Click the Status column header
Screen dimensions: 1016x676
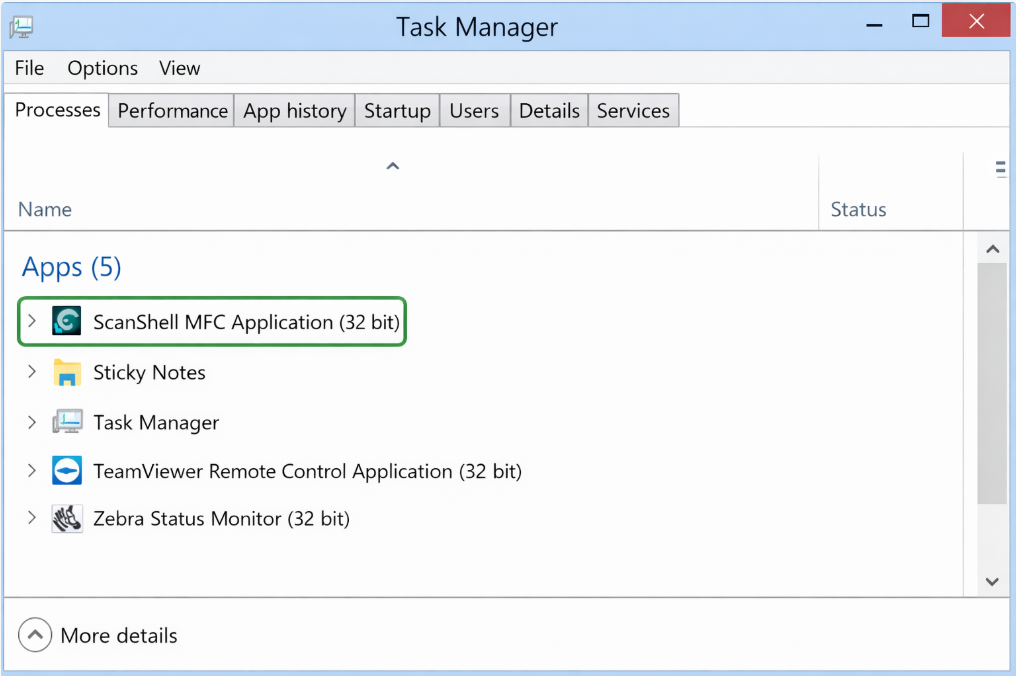pos(858,209)
